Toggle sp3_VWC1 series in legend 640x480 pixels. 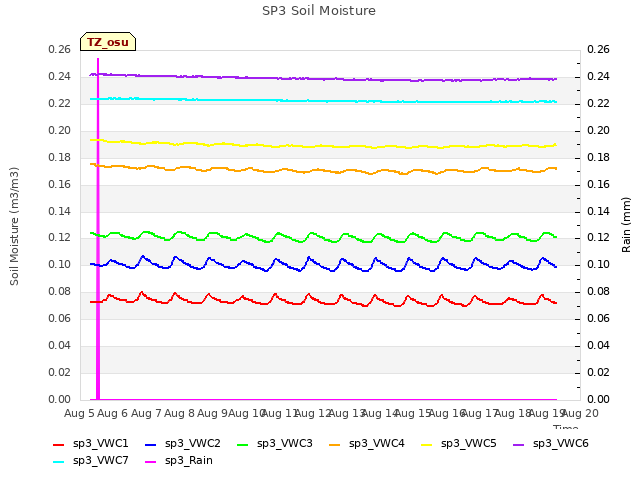click(x=91, y=444)
